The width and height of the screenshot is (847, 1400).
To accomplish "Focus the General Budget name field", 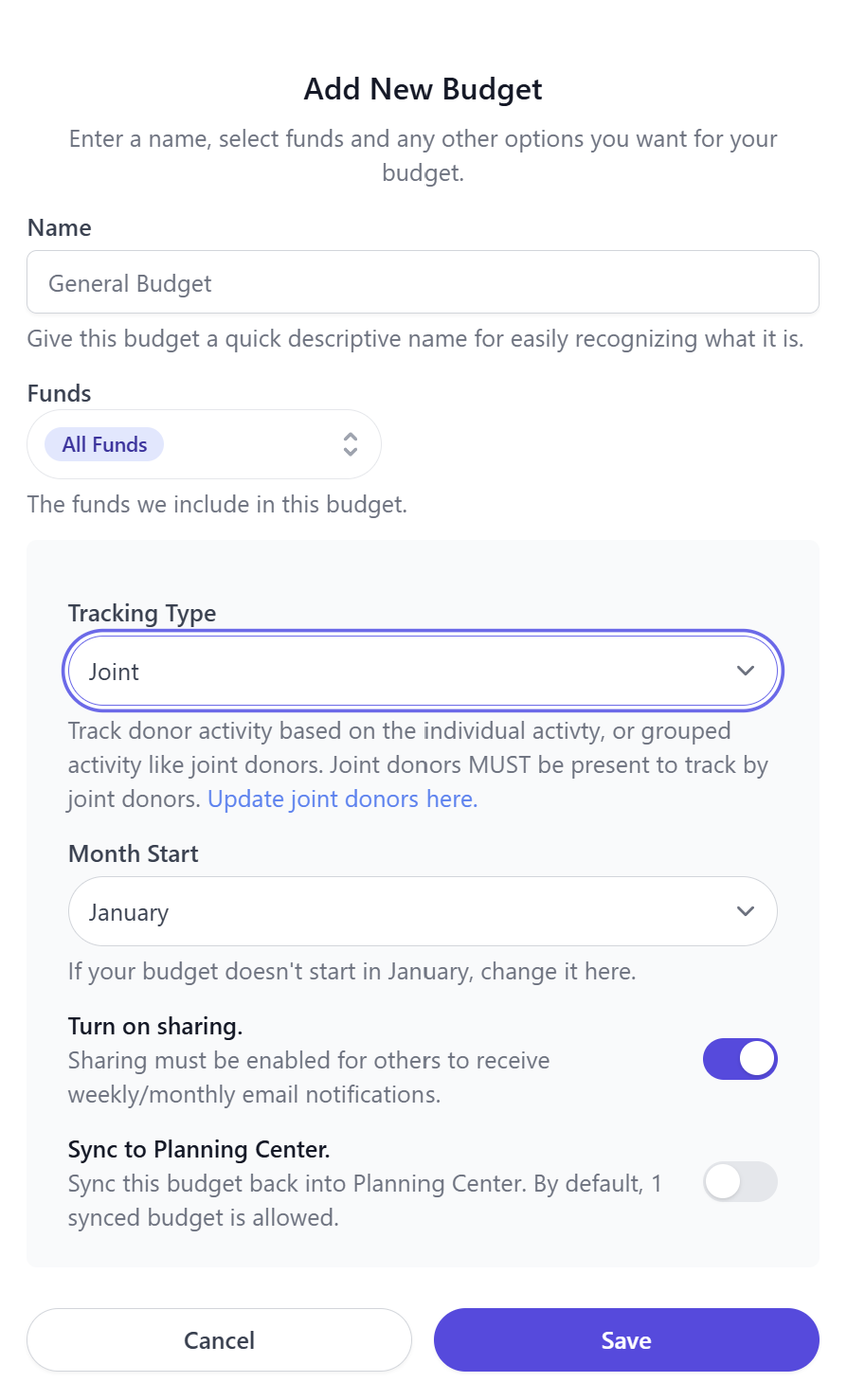I will 423,282.
